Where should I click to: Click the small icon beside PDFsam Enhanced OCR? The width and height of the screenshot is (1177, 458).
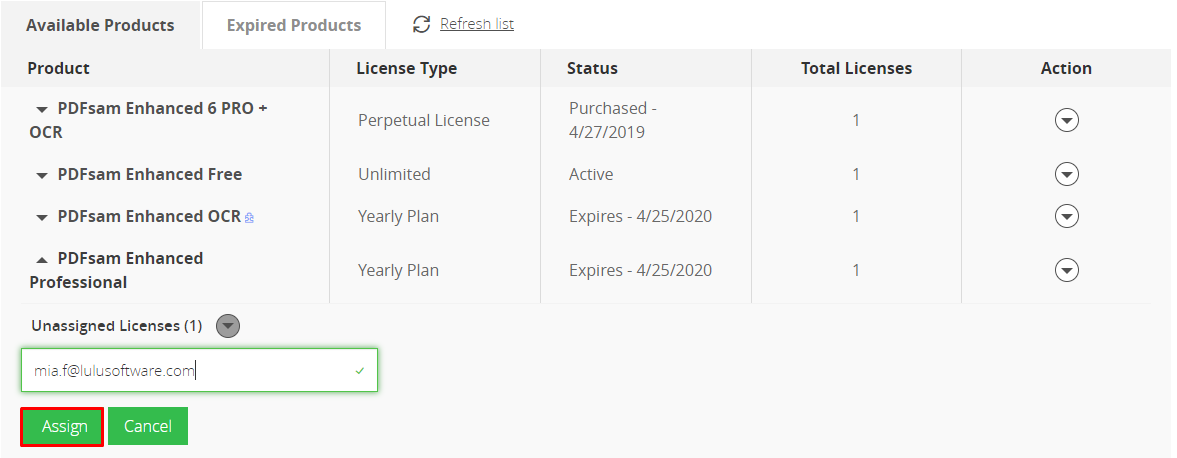pyautogui.click(x=249, y=218)
